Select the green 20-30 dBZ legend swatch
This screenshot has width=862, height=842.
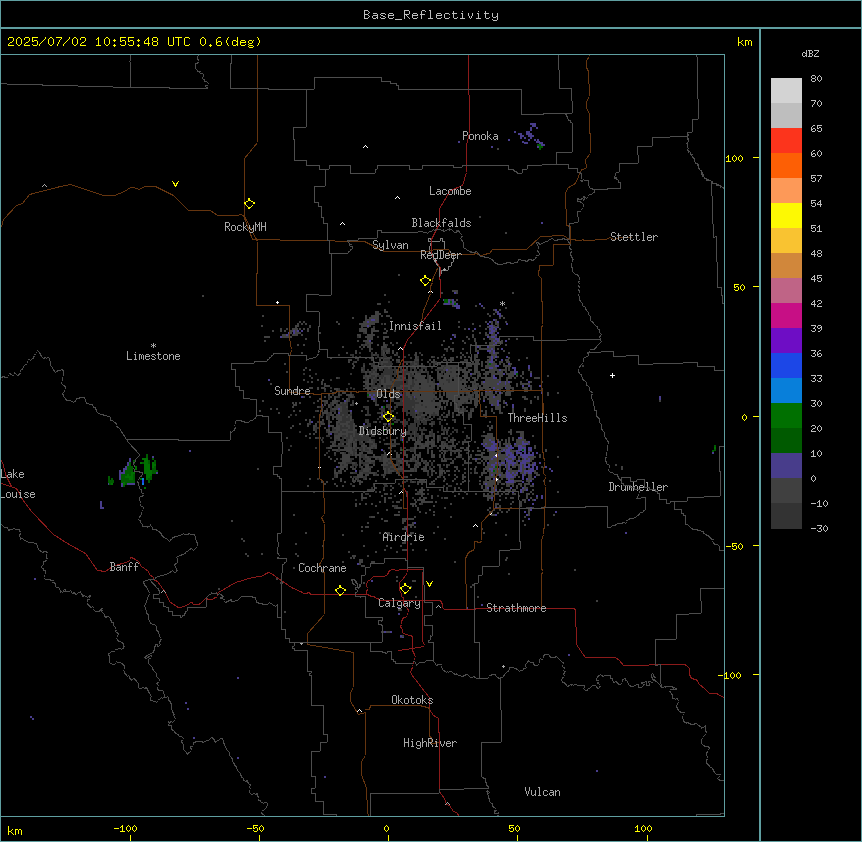(786, 416)
